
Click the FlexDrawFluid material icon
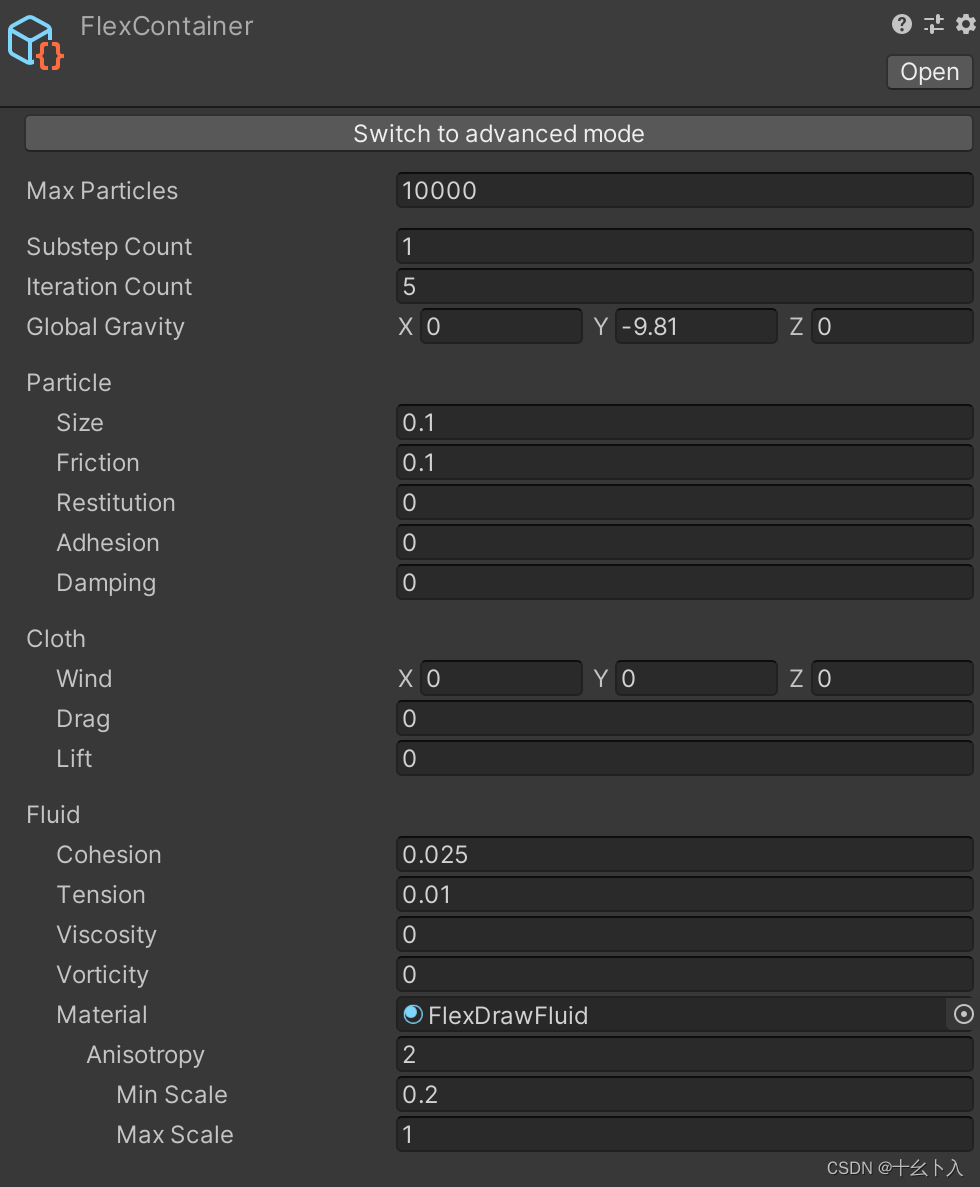tap(413, 1015)
